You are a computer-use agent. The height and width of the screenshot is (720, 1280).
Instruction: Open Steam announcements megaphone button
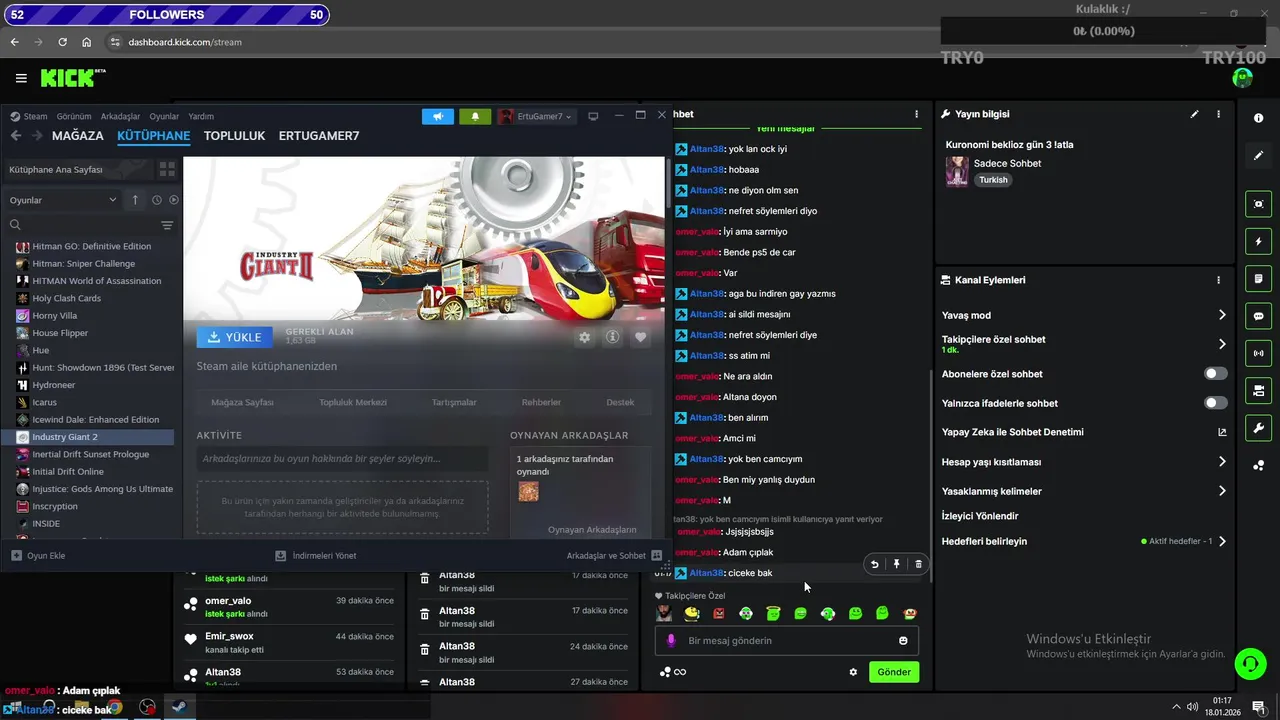(437, 116)
